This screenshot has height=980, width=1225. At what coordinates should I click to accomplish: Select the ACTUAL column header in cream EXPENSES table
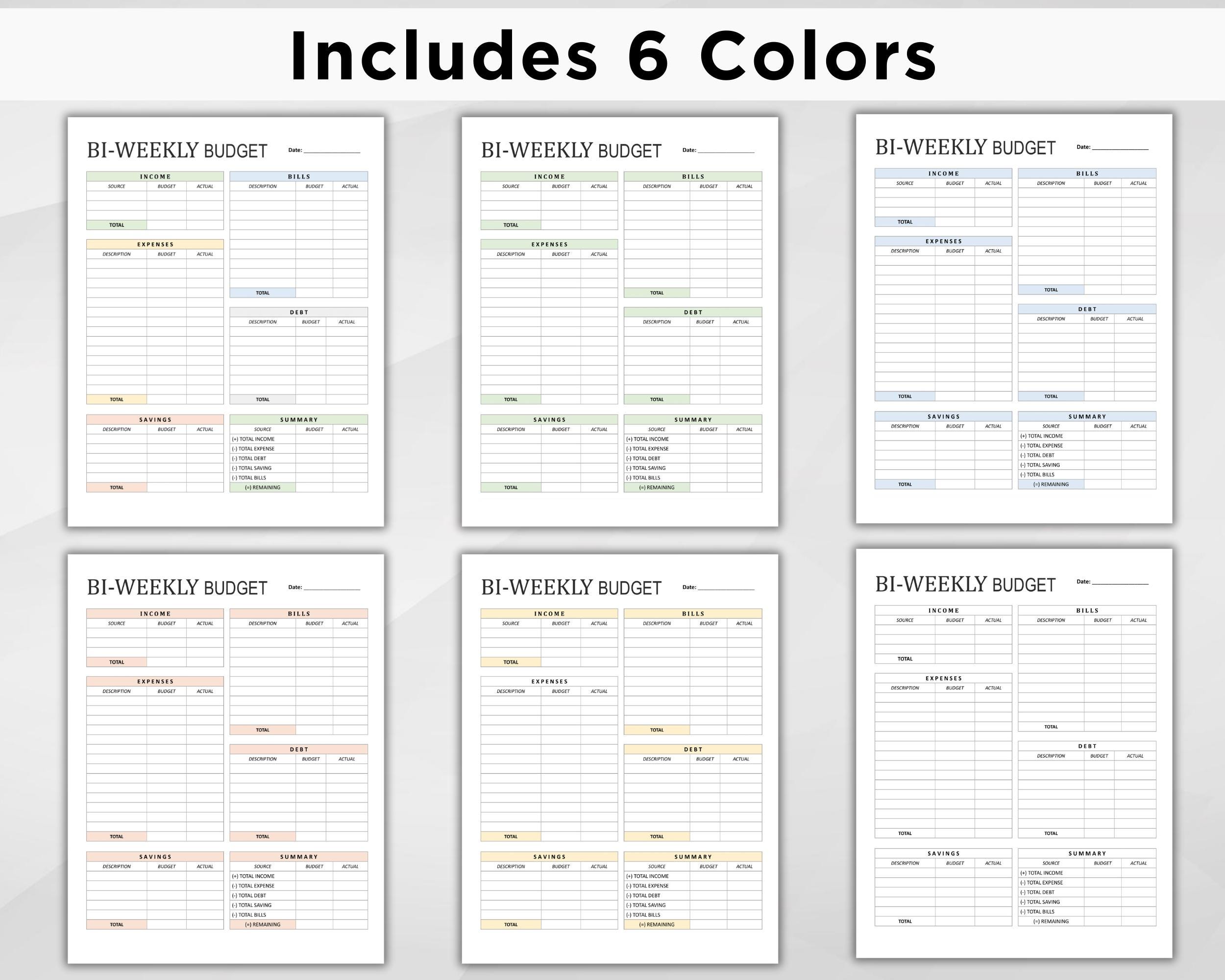coord(599,691)
